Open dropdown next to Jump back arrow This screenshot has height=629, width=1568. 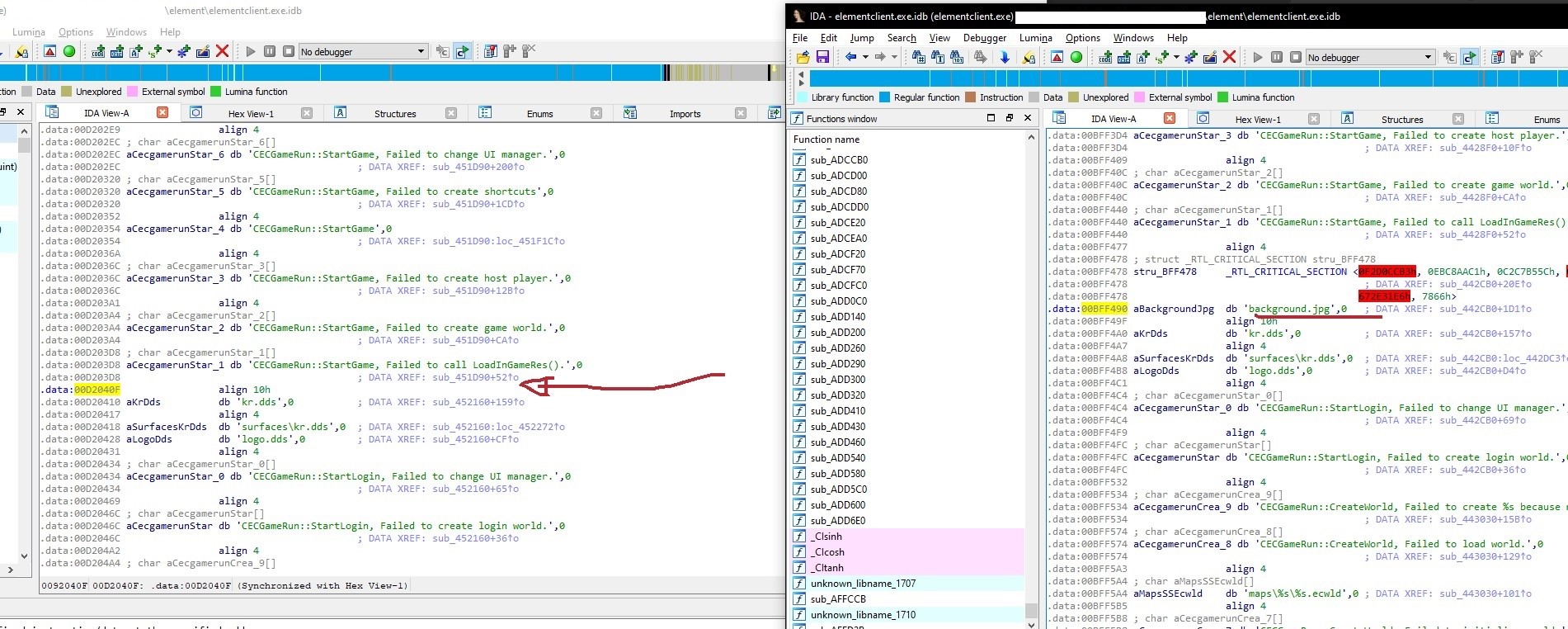pos(865,57)
